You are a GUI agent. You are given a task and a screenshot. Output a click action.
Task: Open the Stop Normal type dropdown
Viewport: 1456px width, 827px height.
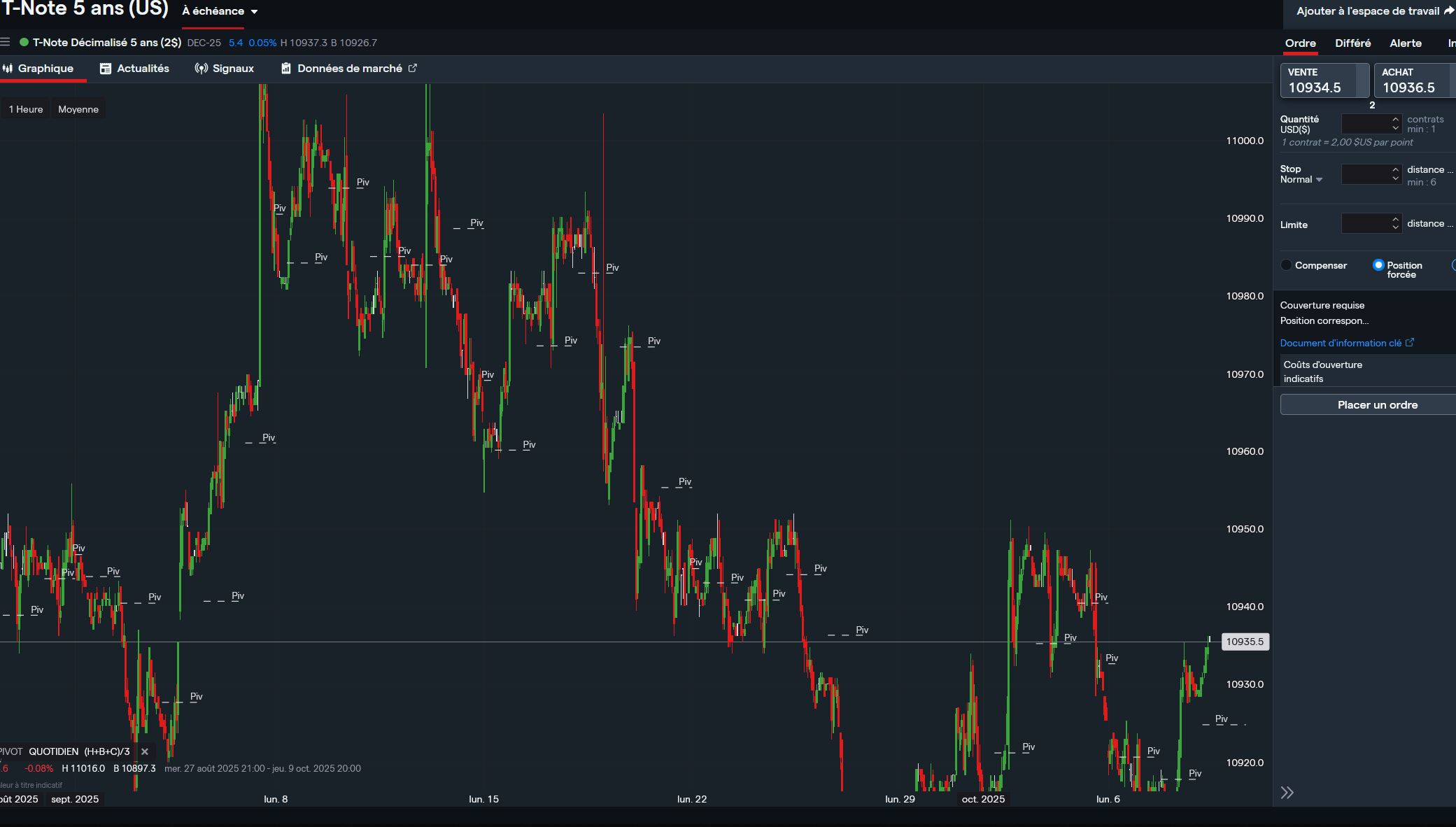[1301, 180]
